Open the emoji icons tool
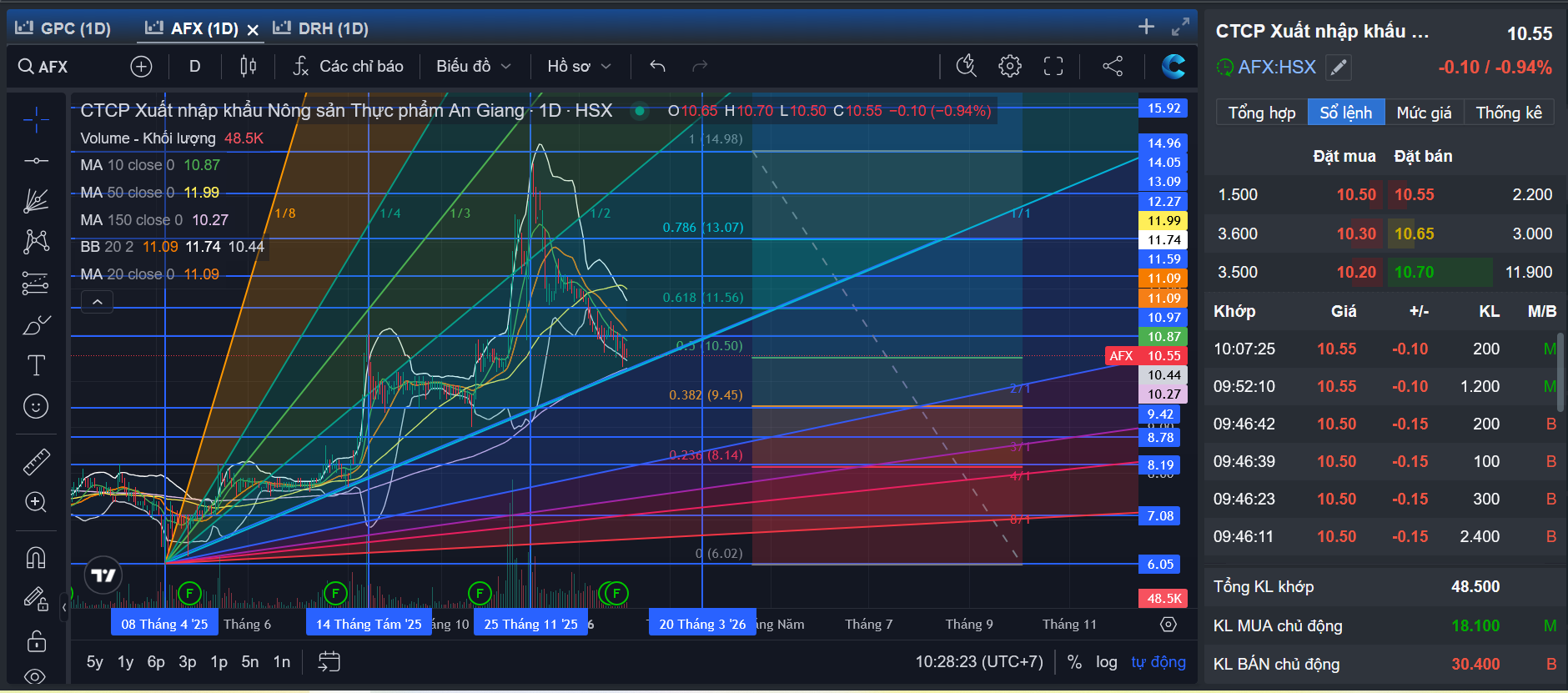Image resolution: width=1568 pixels, height=693 pixels. tap(36, 406)
